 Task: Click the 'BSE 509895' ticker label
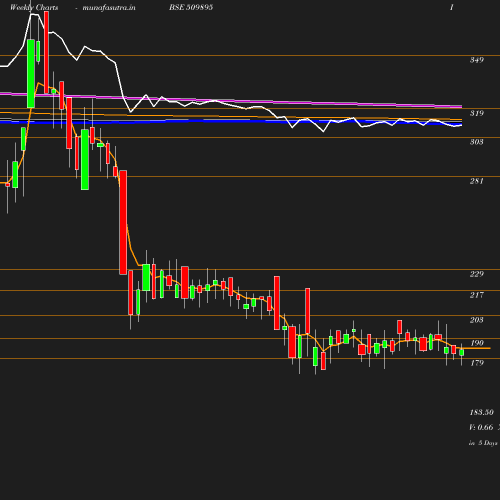coord(191,7)
